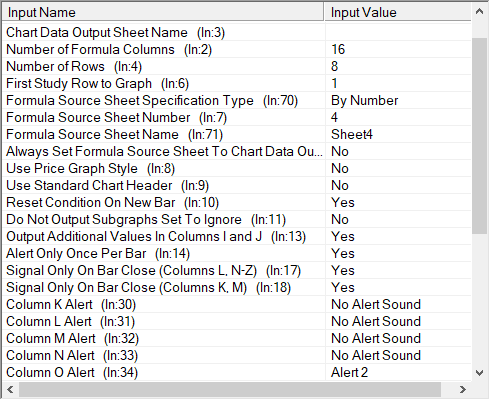490x400 pixels.
Task: Select the Number of Formula Columns row
Action: coord(237,50)
